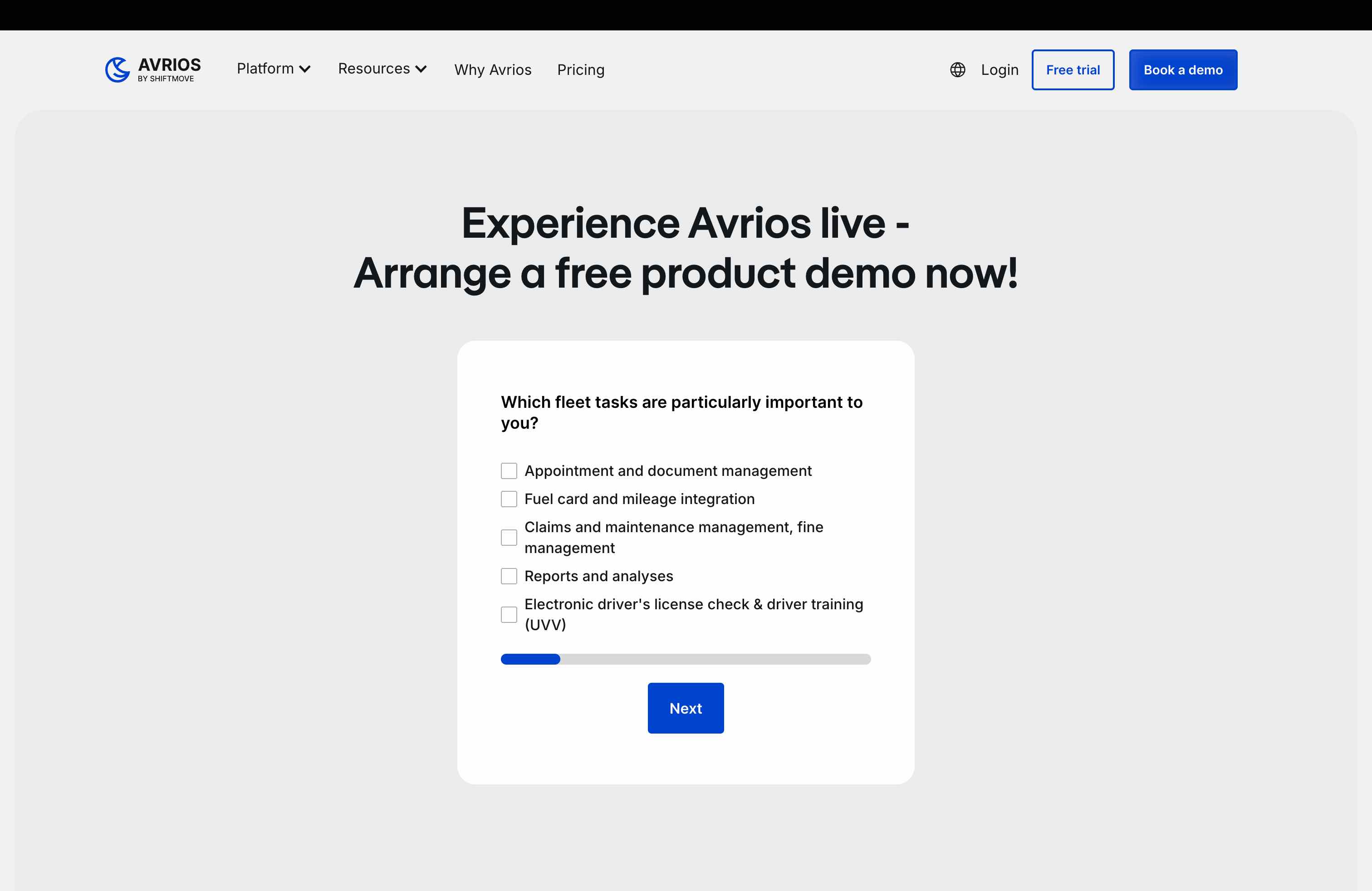Open the Why Avrios page
This screenshot has width=1372, height=891.
click(493, 69)
